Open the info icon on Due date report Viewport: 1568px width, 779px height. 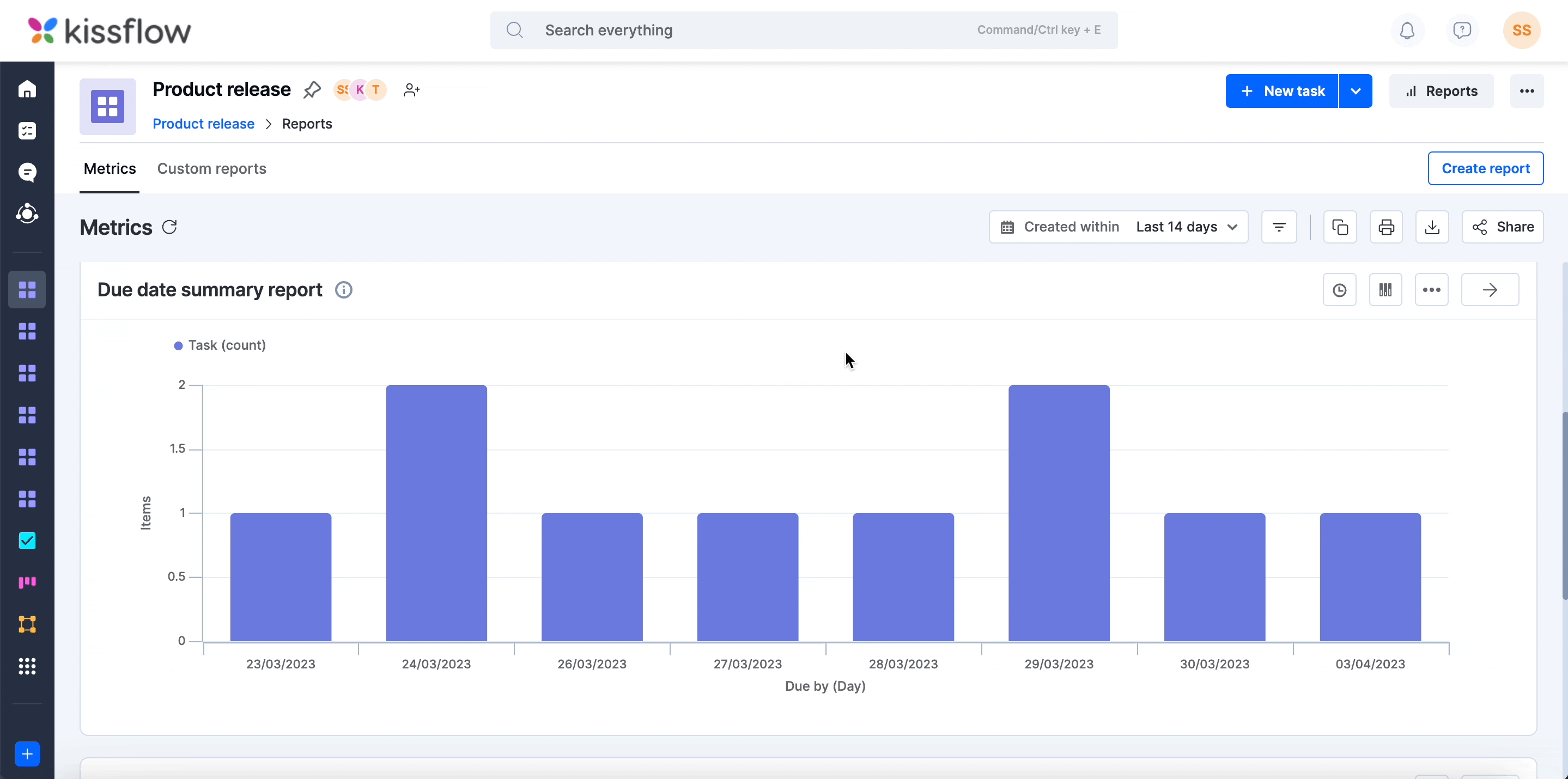point(343,290)
